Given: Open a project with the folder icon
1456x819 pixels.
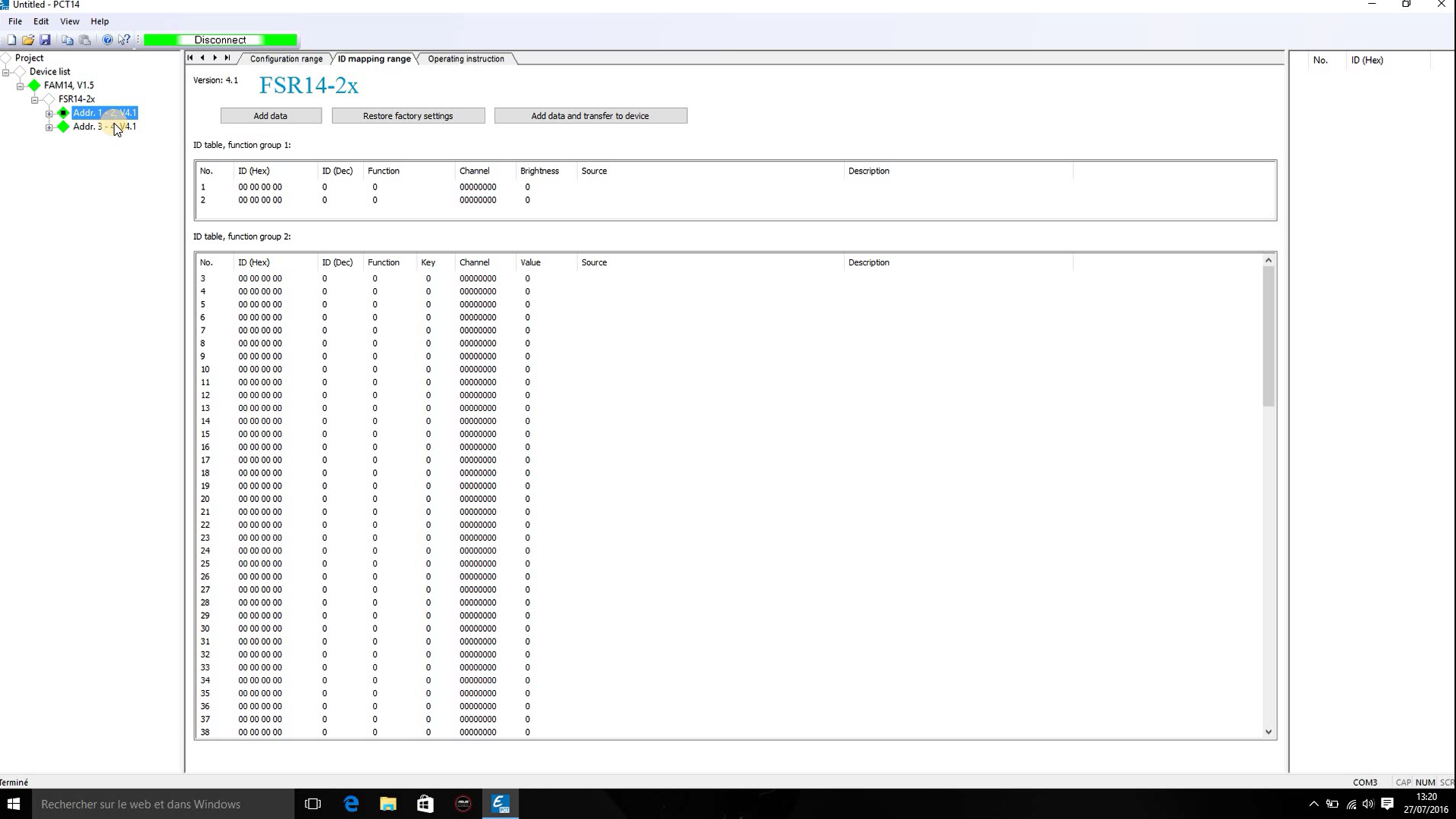Looking at the screenshot, I should coord(28,40).
